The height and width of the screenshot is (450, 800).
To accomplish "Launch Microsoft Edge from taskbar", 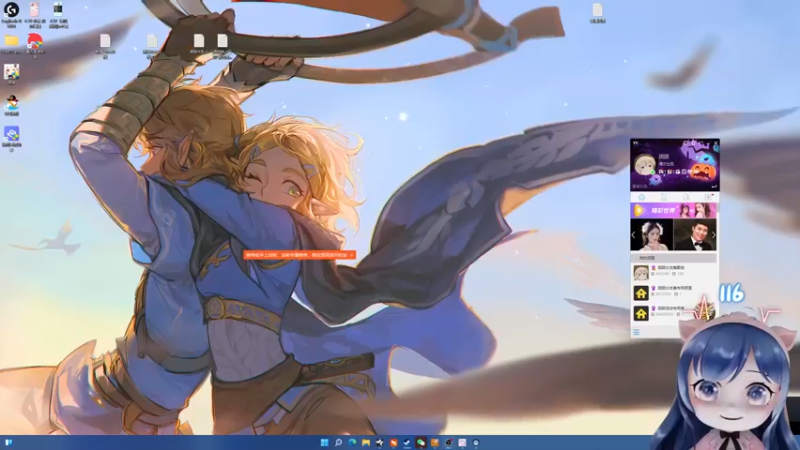I will tap(352, 442).
